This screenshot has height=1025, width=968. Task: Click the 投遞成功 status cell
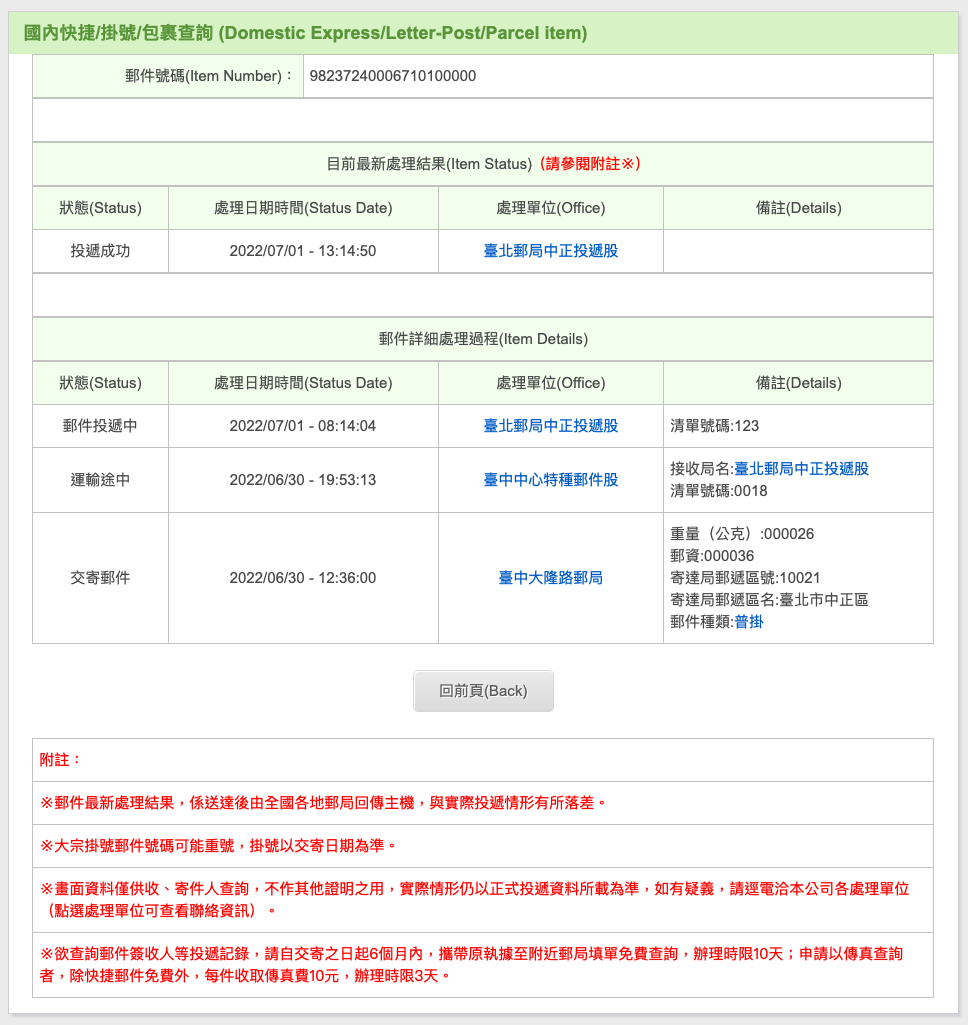100,251
